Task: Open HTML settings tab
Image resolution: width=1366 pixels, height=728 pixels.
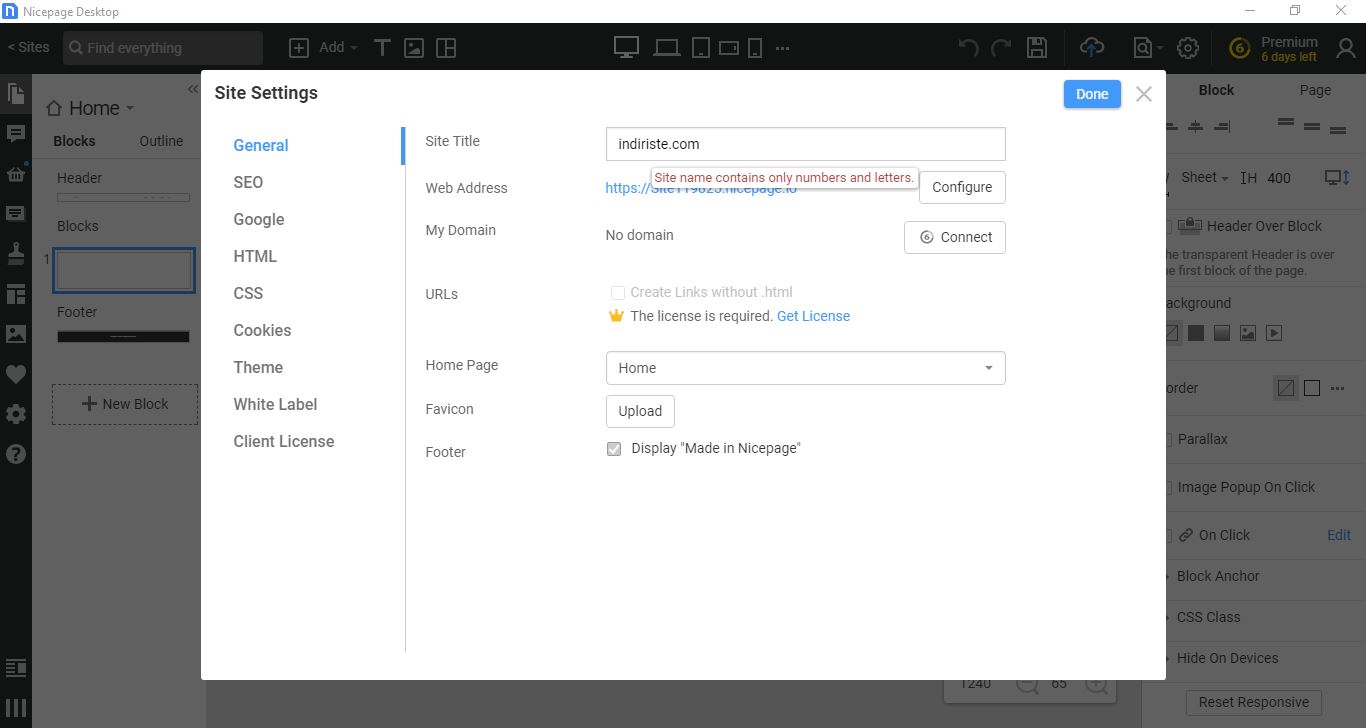Action: (255, 257)
